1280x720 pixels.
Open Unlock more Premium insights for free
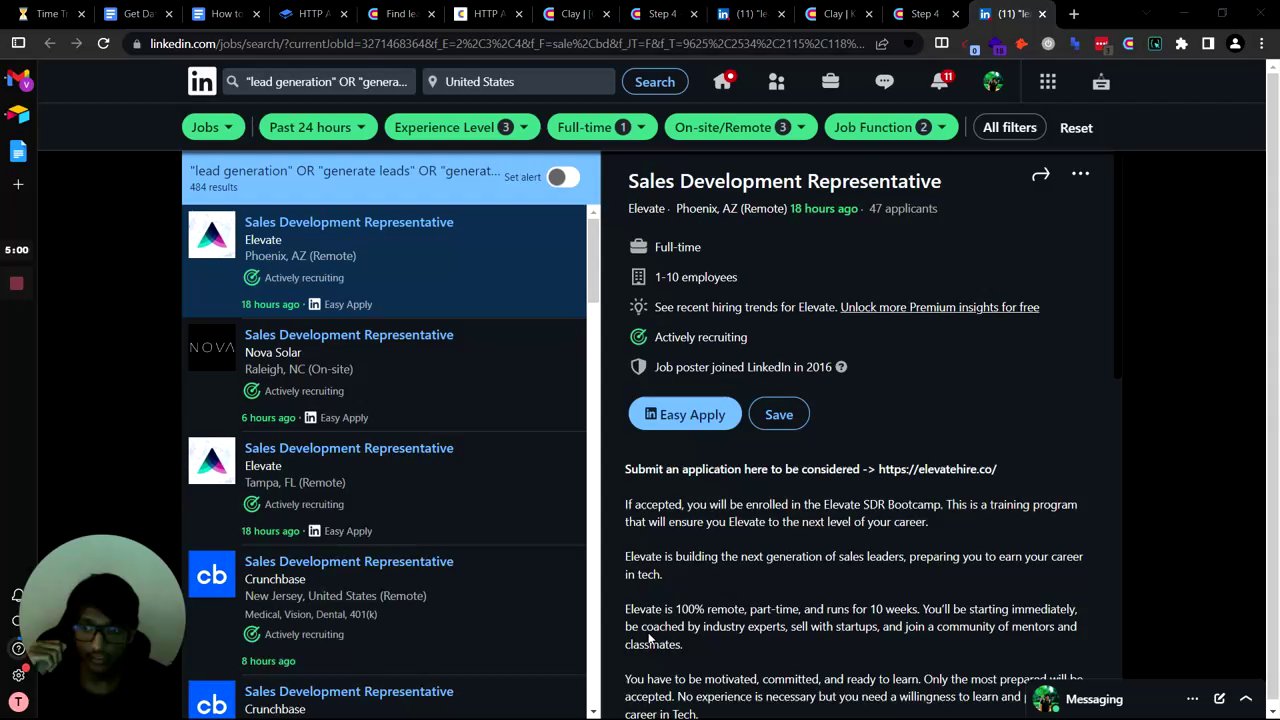pos(939,307)
